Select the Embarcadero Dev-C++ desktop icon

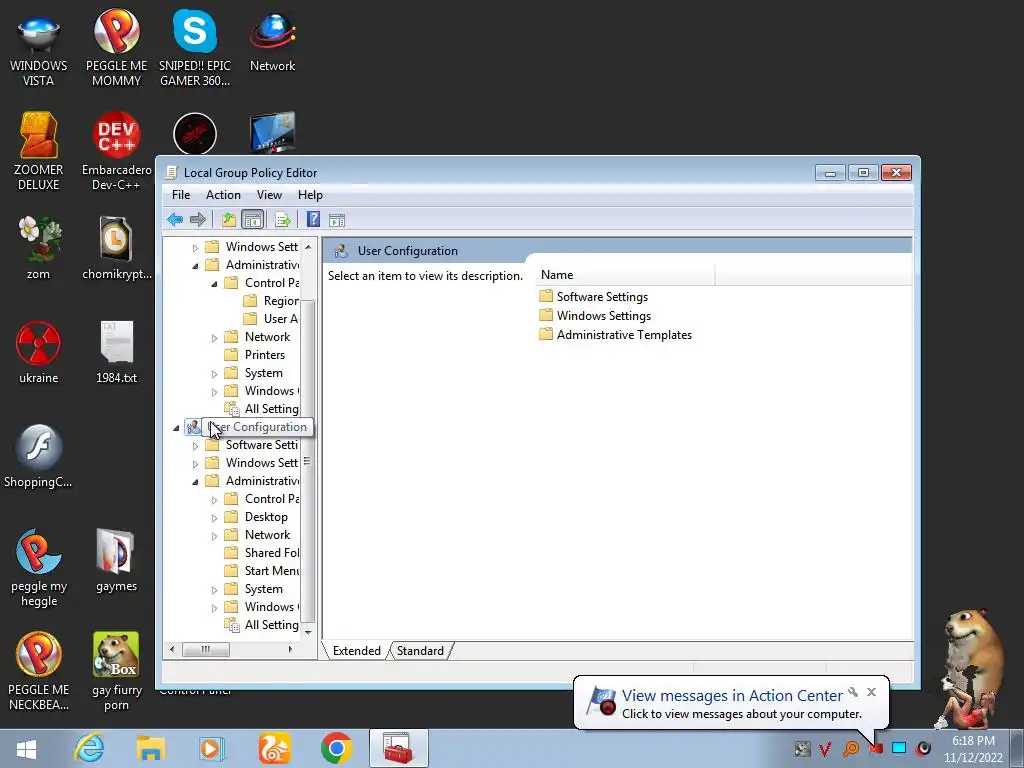pos(116,152)
